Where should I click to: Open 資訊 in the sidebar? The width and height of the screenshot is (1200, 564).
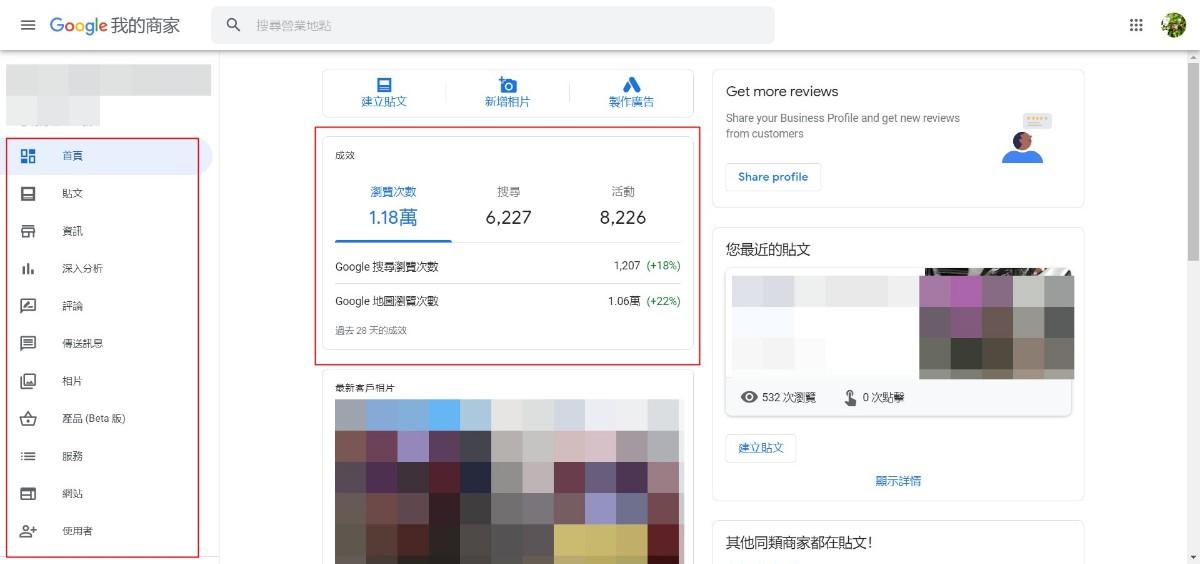pos(72,231)
